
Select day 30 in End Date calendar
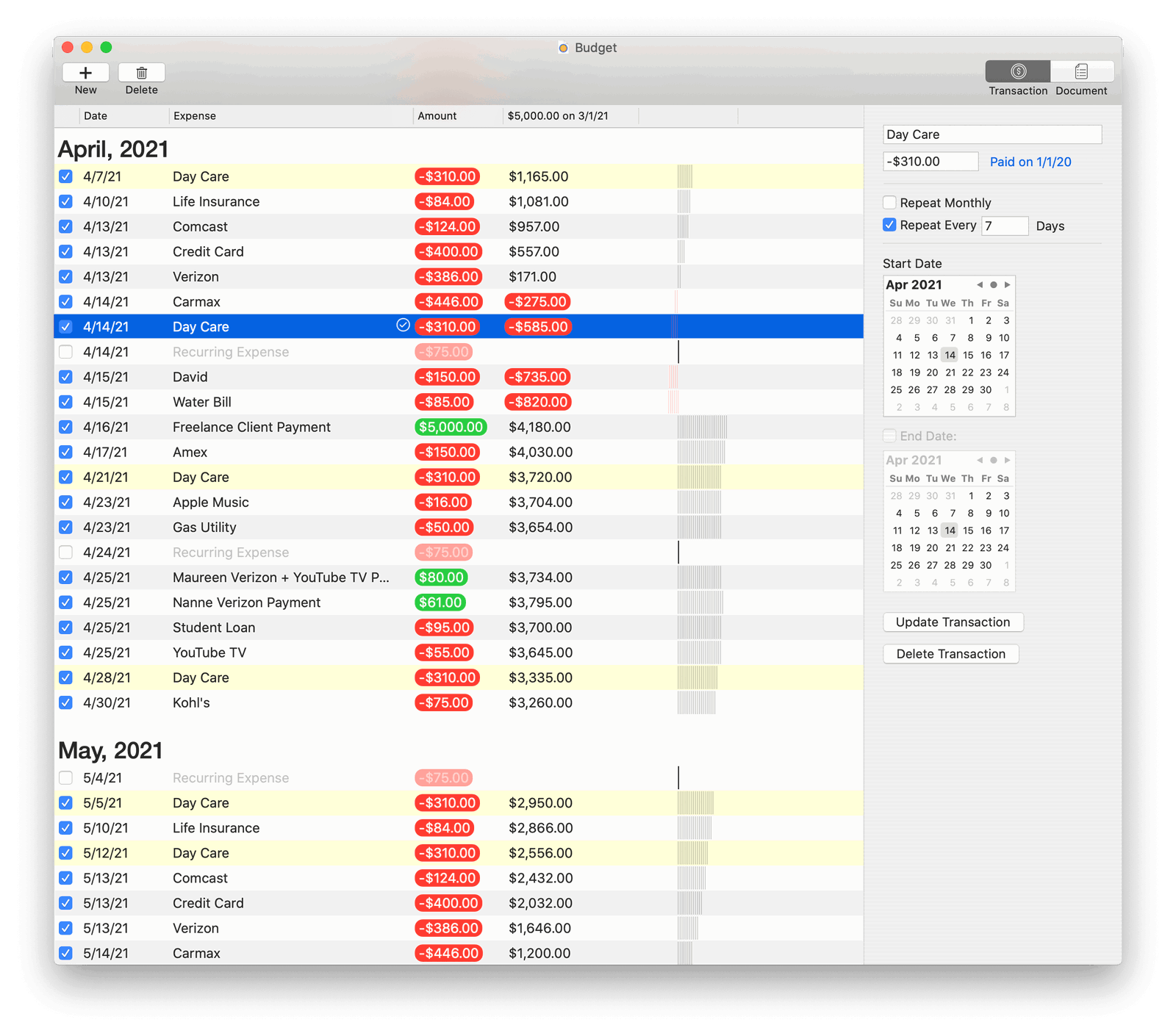click(x=986, y=566)
